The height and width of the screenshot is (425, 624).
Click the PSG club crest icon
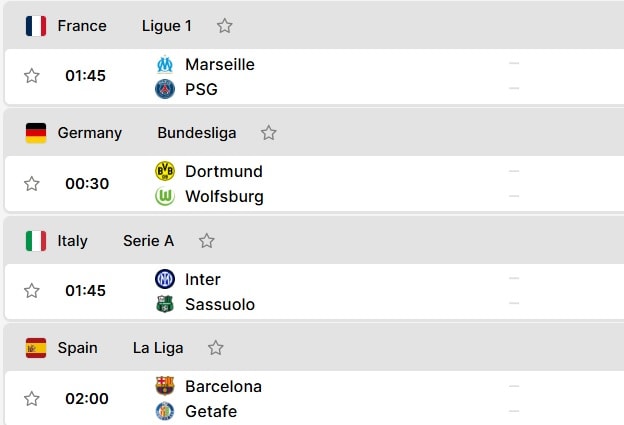click(165, 89)
